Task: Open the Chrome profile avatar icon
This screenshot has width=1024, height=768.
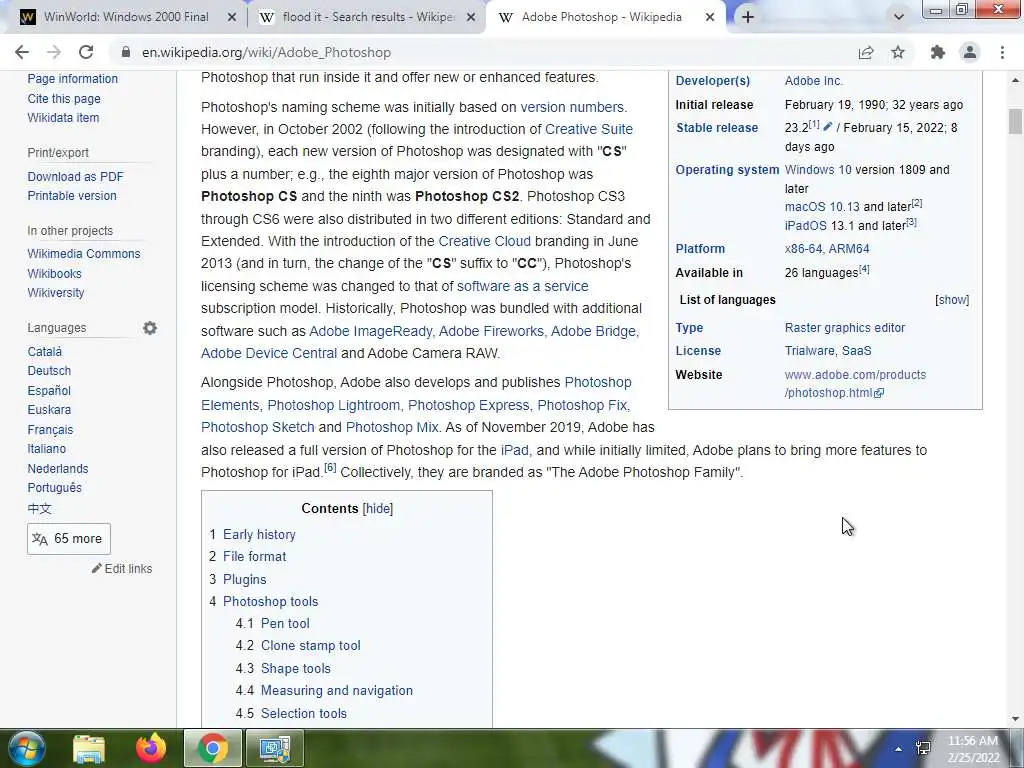Action: pyautogui.click(x=970, y=52)
